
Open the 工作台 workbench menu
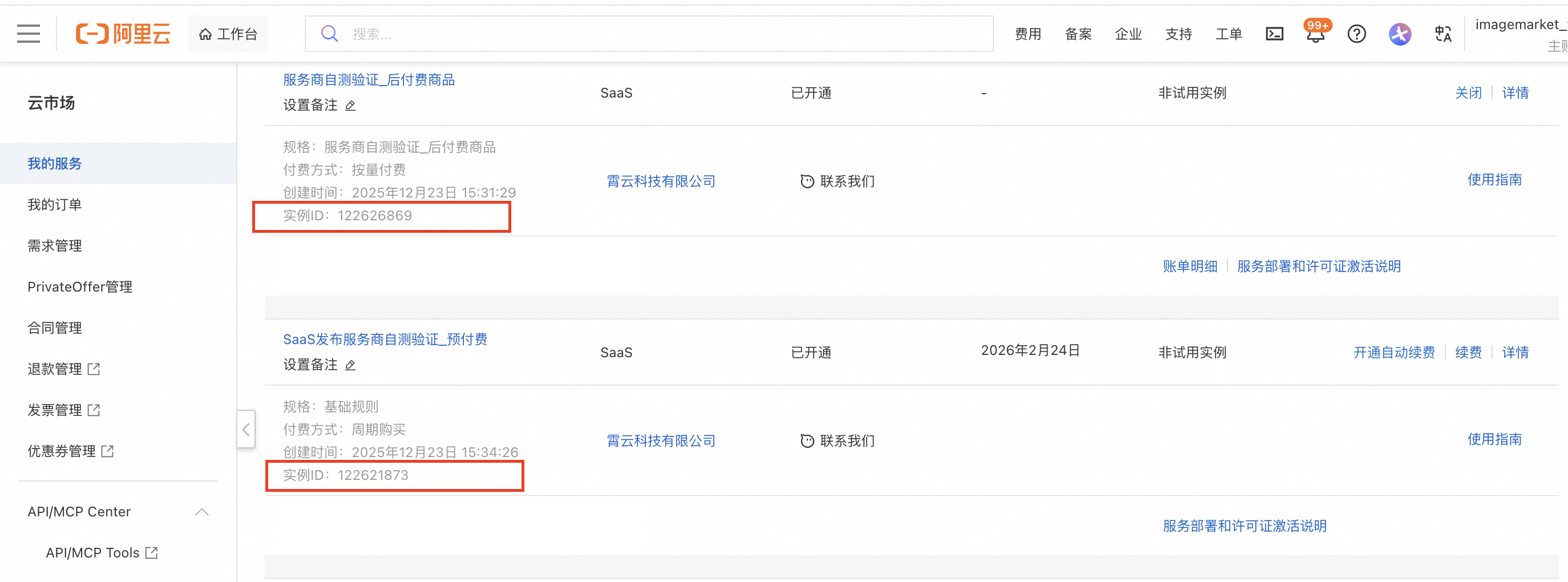tap(228, 34)
